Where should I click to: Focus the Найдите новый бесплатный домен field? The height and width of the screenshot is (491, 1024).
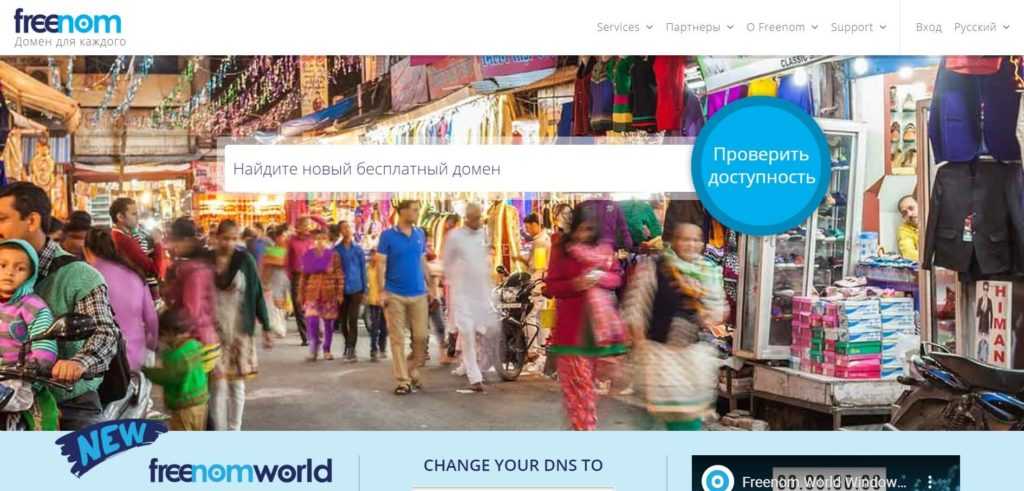point(458,169)
